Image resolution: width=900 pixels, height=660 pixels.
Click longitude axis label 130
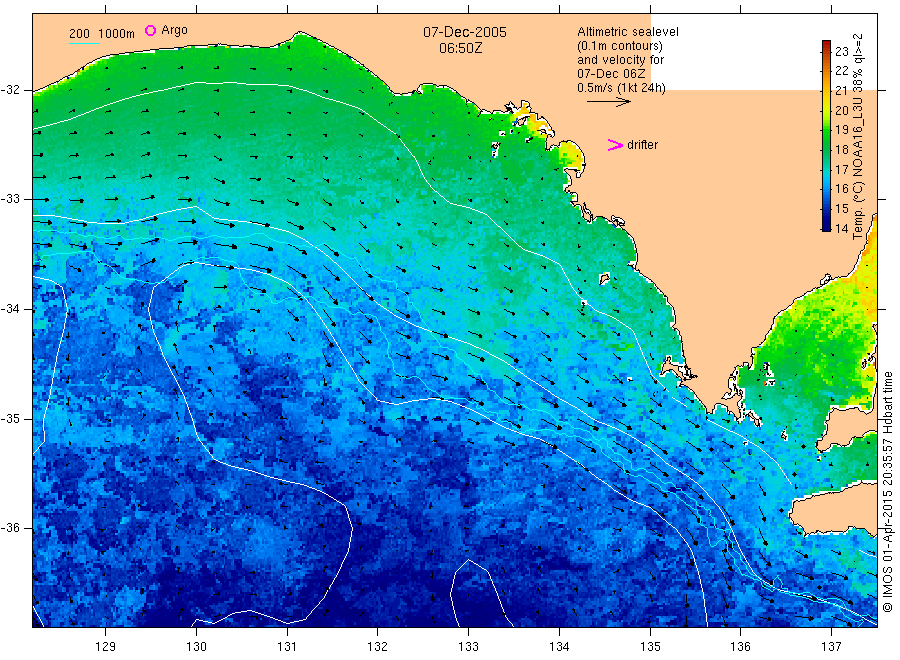196,647
